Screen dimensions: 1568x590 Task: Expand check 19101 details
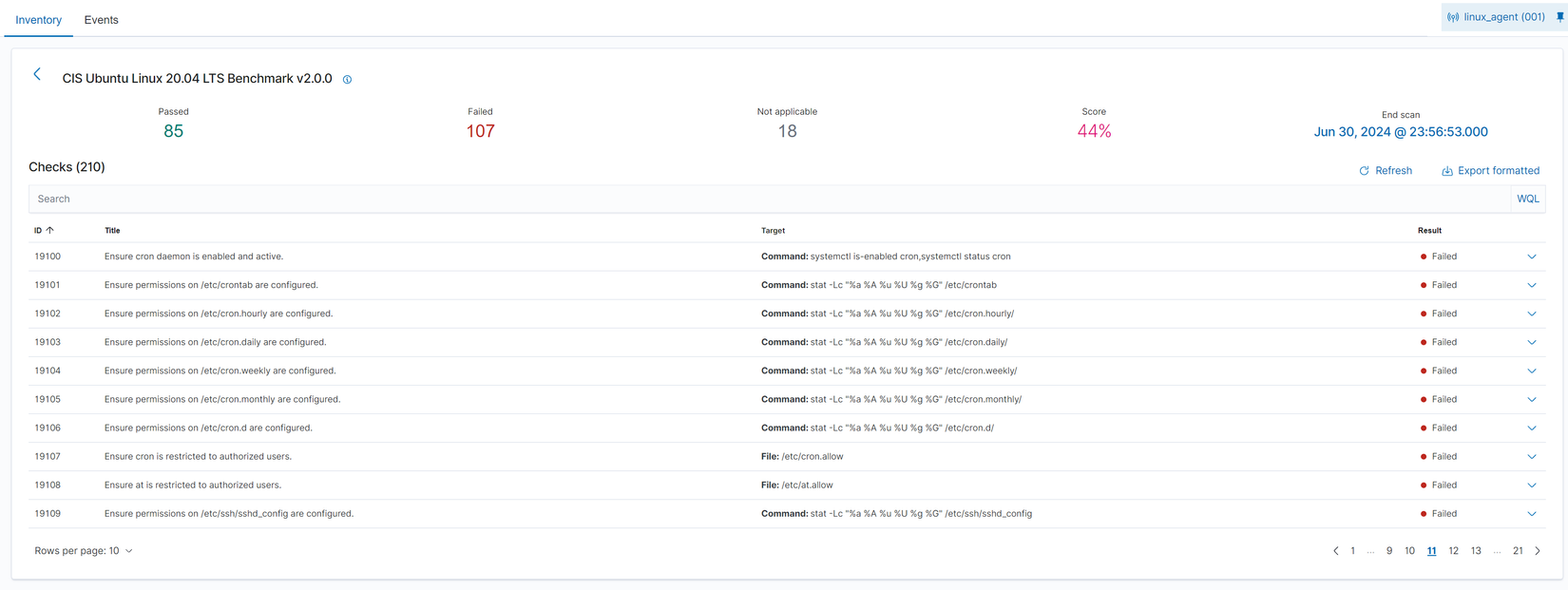point(1532,285)
